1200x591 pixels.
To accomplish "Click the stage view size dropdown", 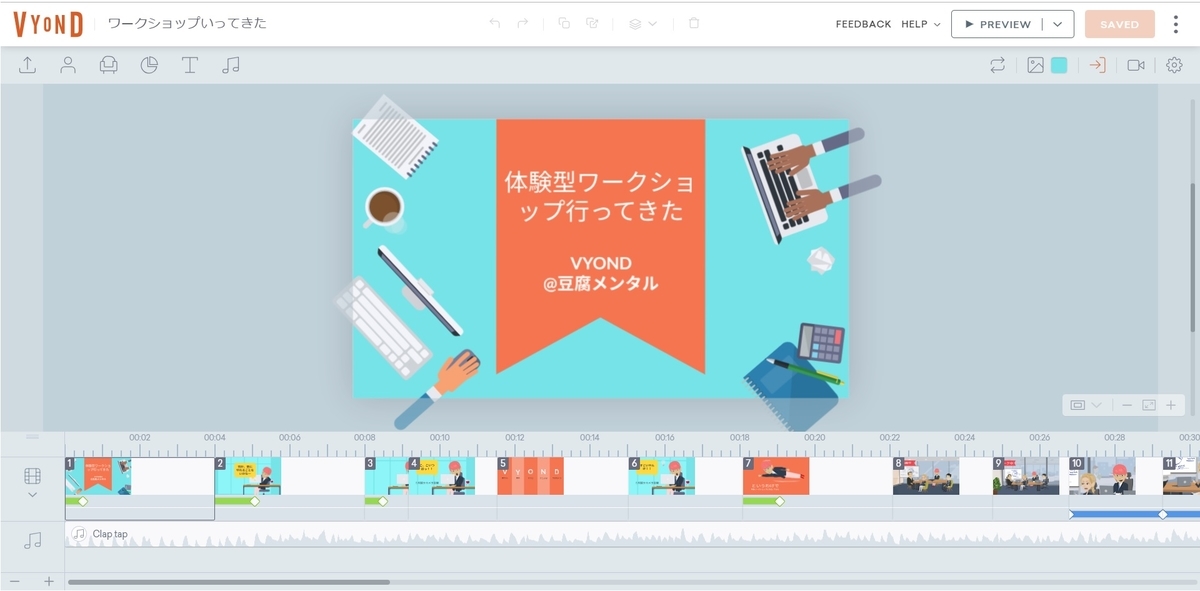I will pos(1086,405).
